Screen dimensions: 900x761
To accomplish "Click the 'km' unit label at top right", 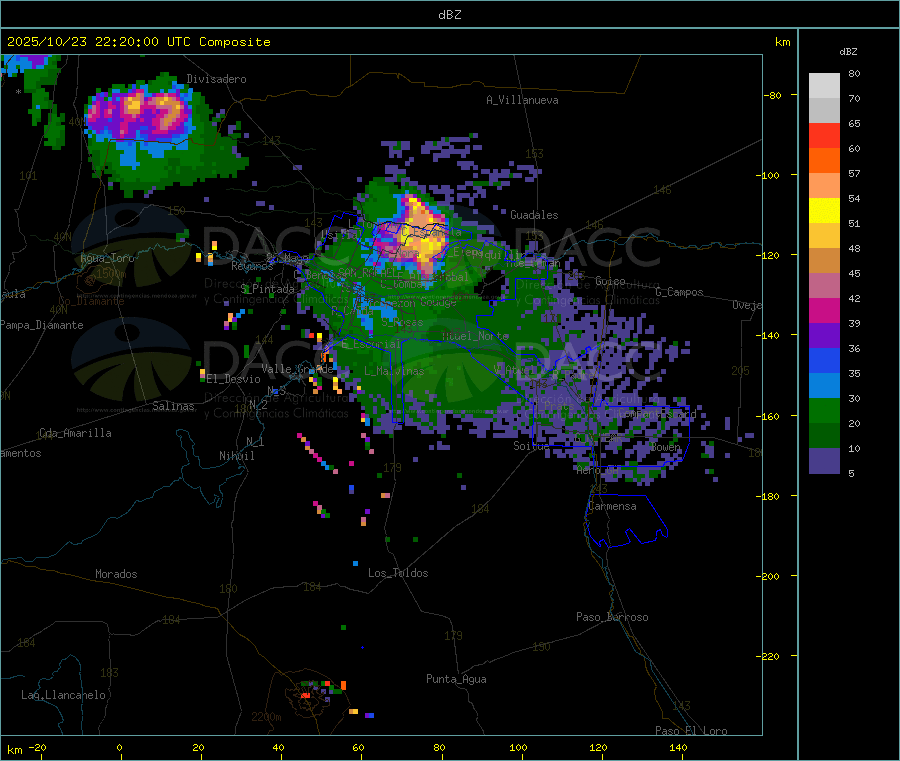I will (783, 41).
